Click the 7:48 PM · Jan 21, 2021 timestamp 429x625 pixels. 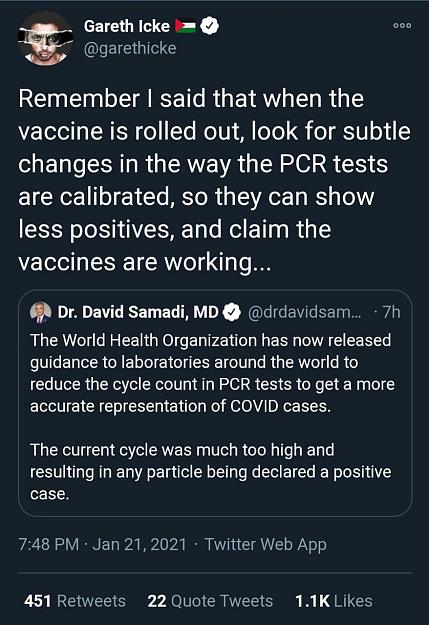pos(102,544)
